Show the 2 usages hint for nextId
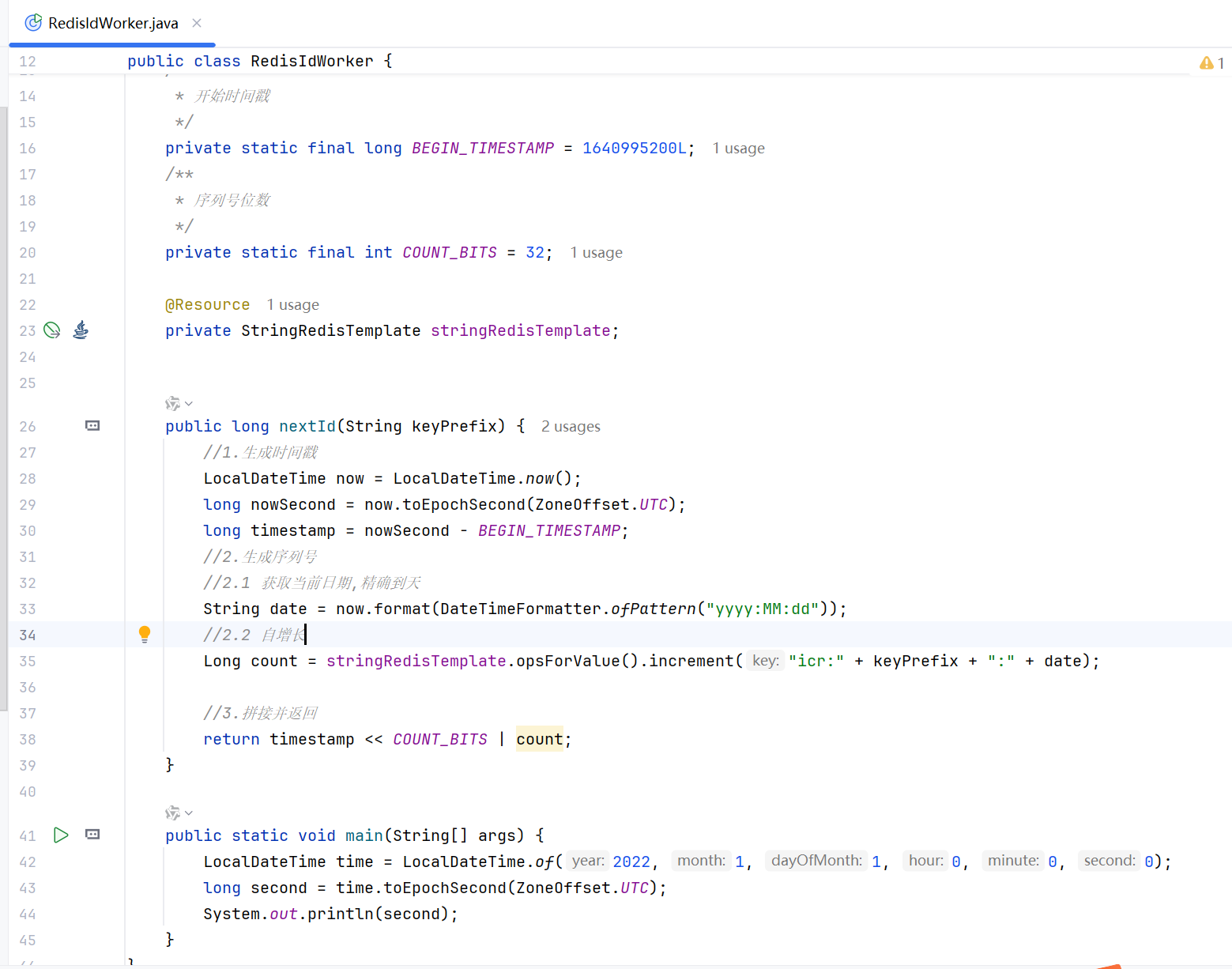Viewport: 1232px width, 969px height. coord(571,427)
